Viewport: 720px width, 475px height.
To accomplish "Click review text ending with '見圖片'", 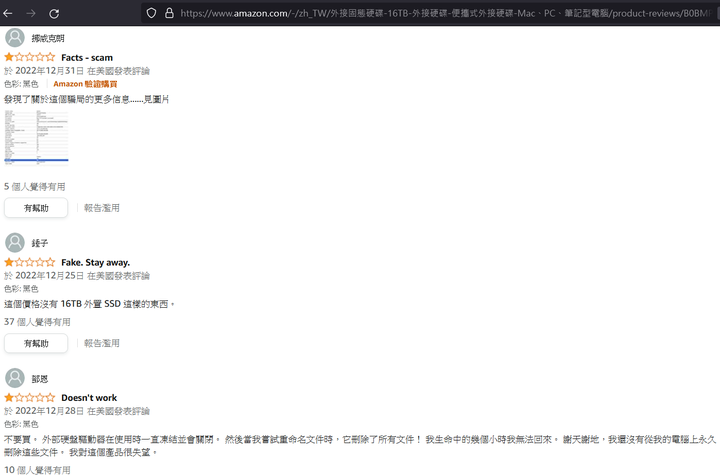I will point(87,99).
